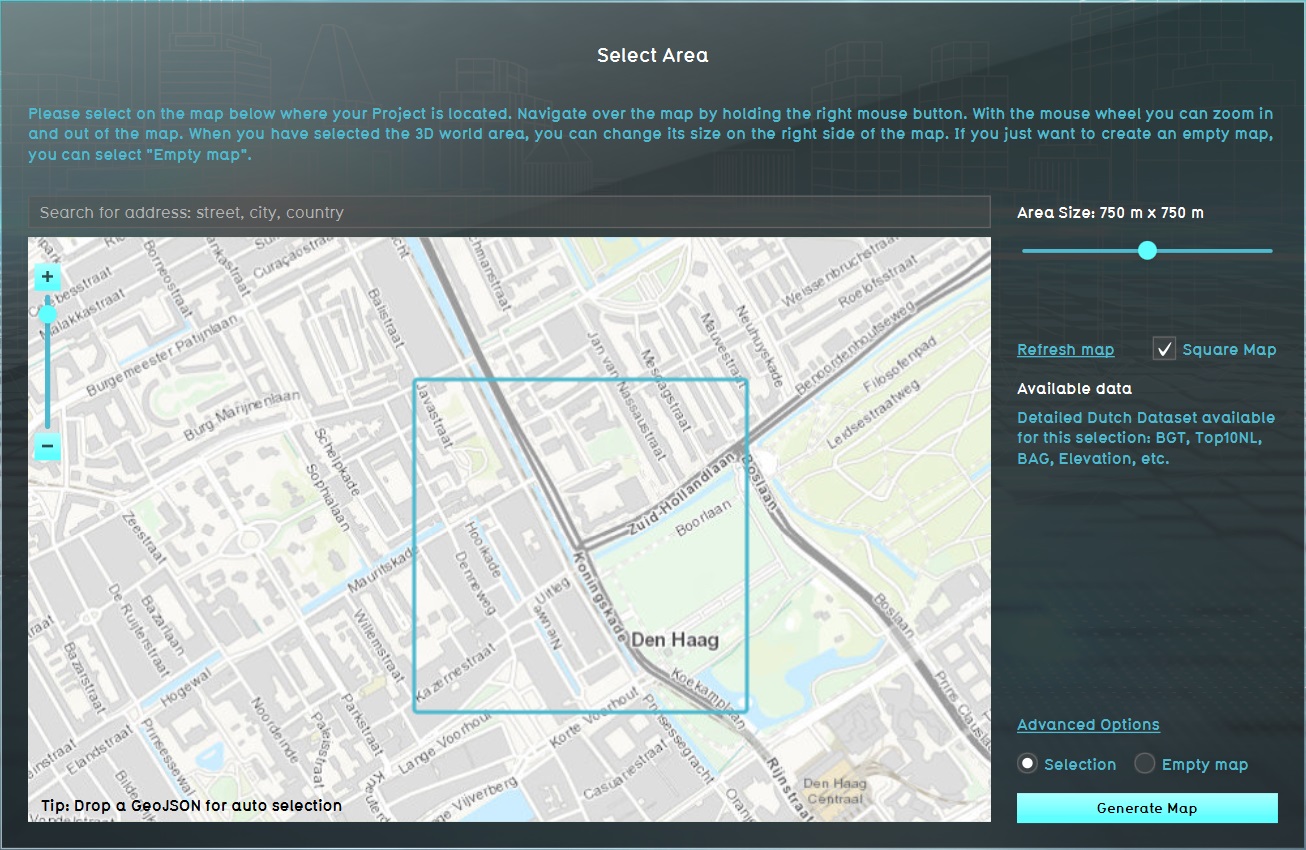Click the Area Size 750 m value text
This screenshot has width=1306, height=850.
point(1111,213)
